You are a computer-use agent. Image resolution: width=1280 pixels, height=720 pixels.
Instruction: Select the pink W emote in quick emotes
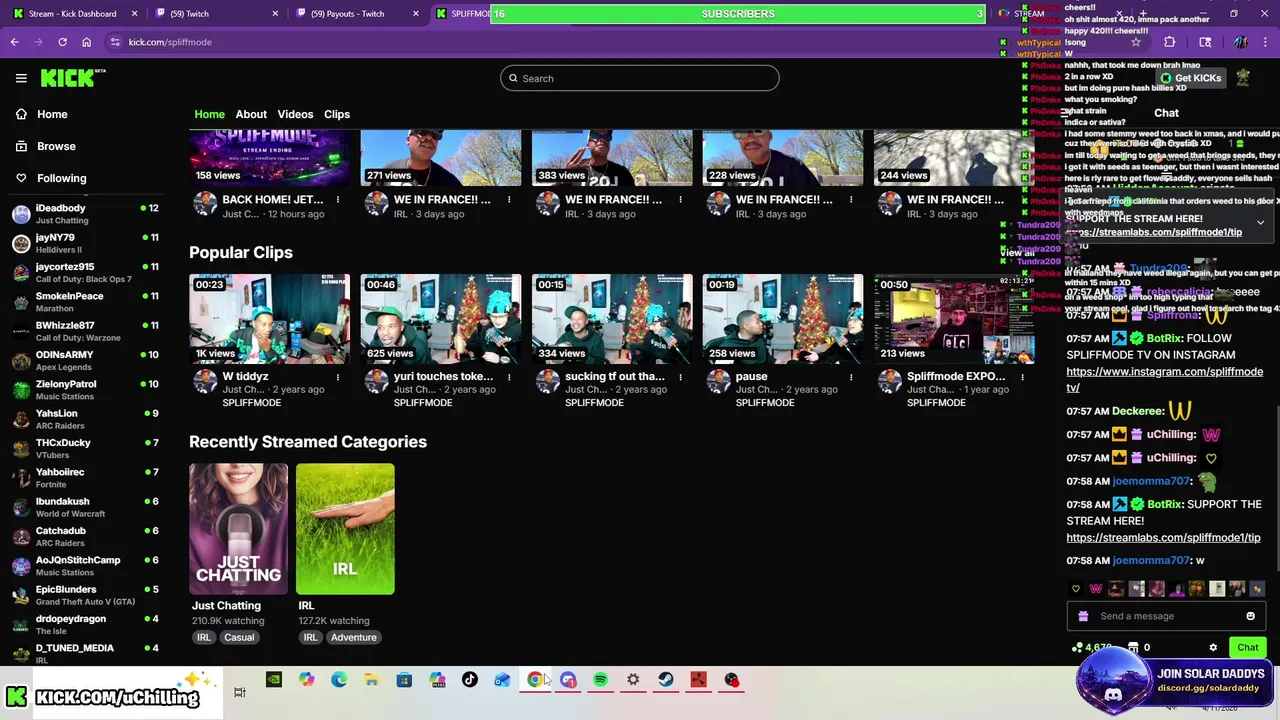click(1096, 589)
